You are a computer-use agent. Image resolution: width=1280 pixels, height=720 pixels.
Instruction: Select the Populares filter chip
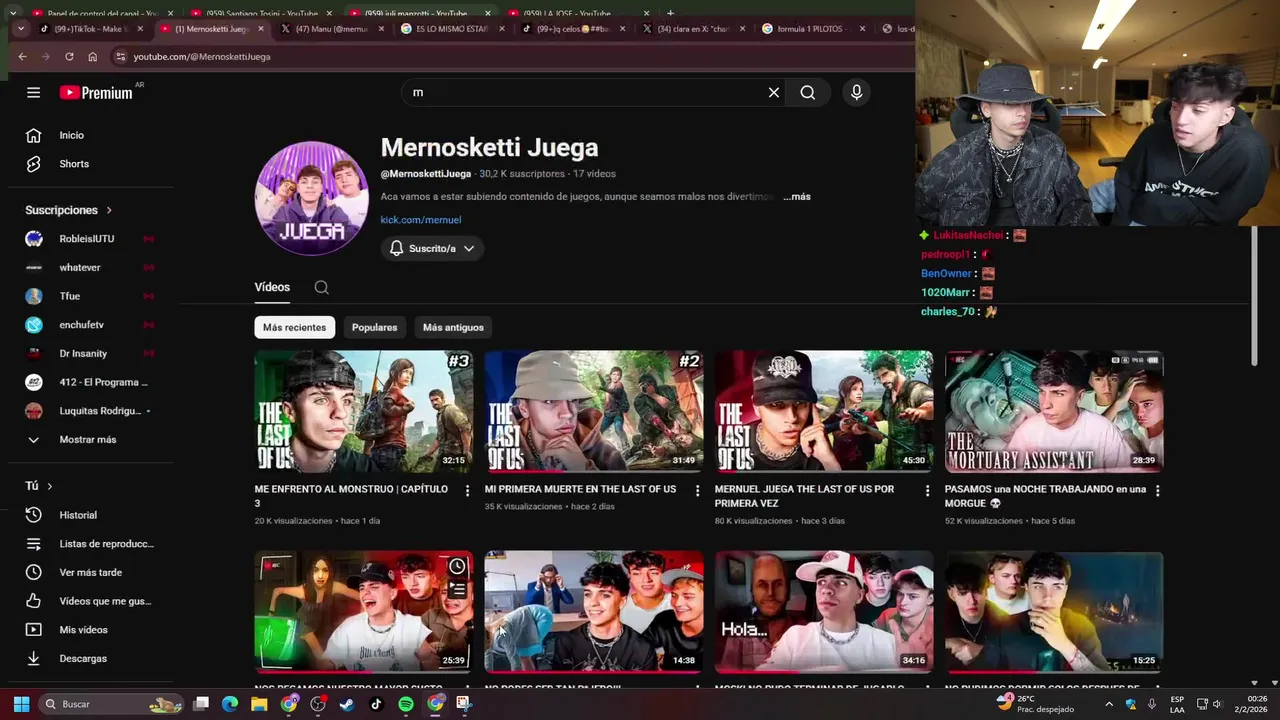tap(374, 327)
